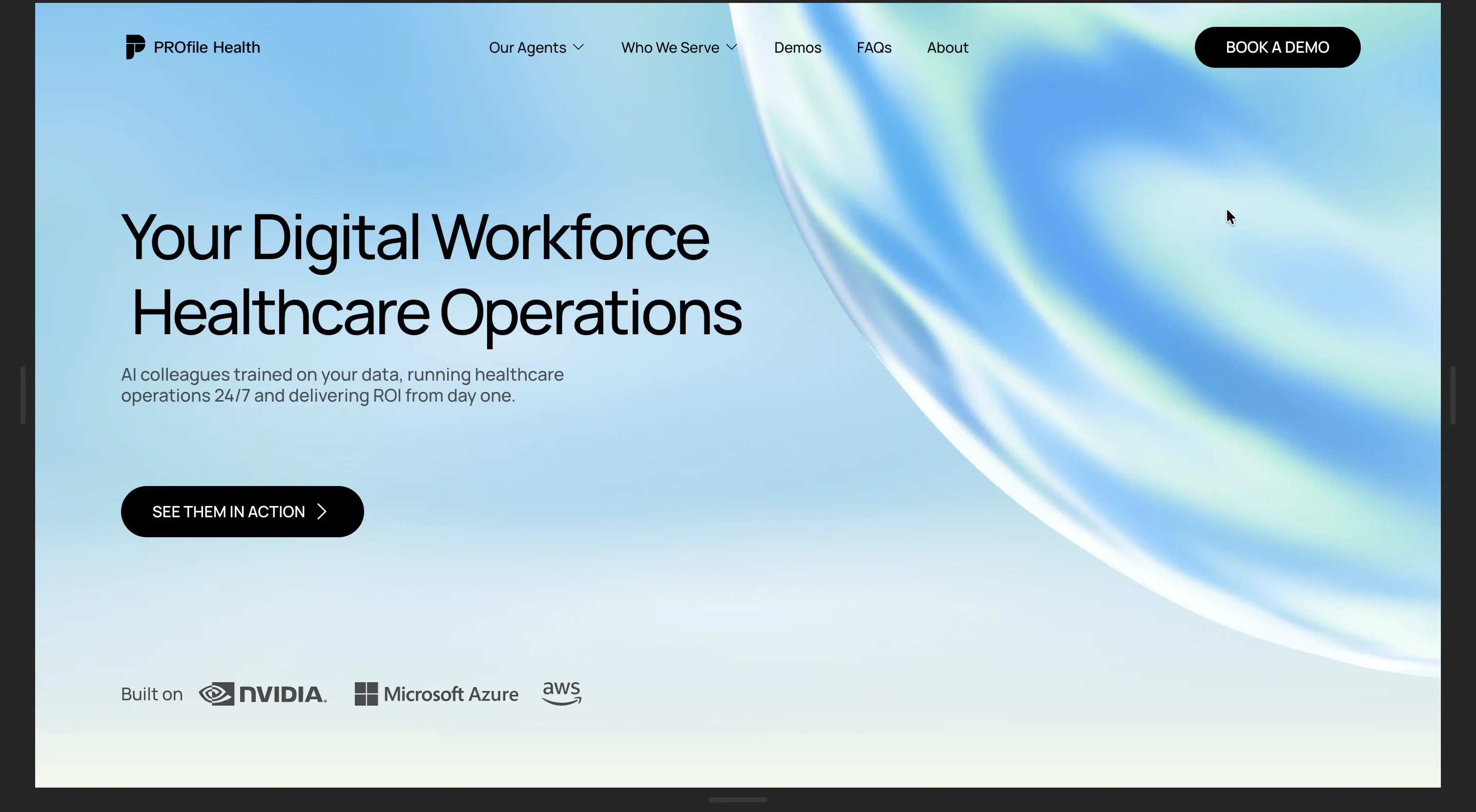Click the SEE THEM IN ACTION button
The image size is (1476, 812).
point(243,511)
